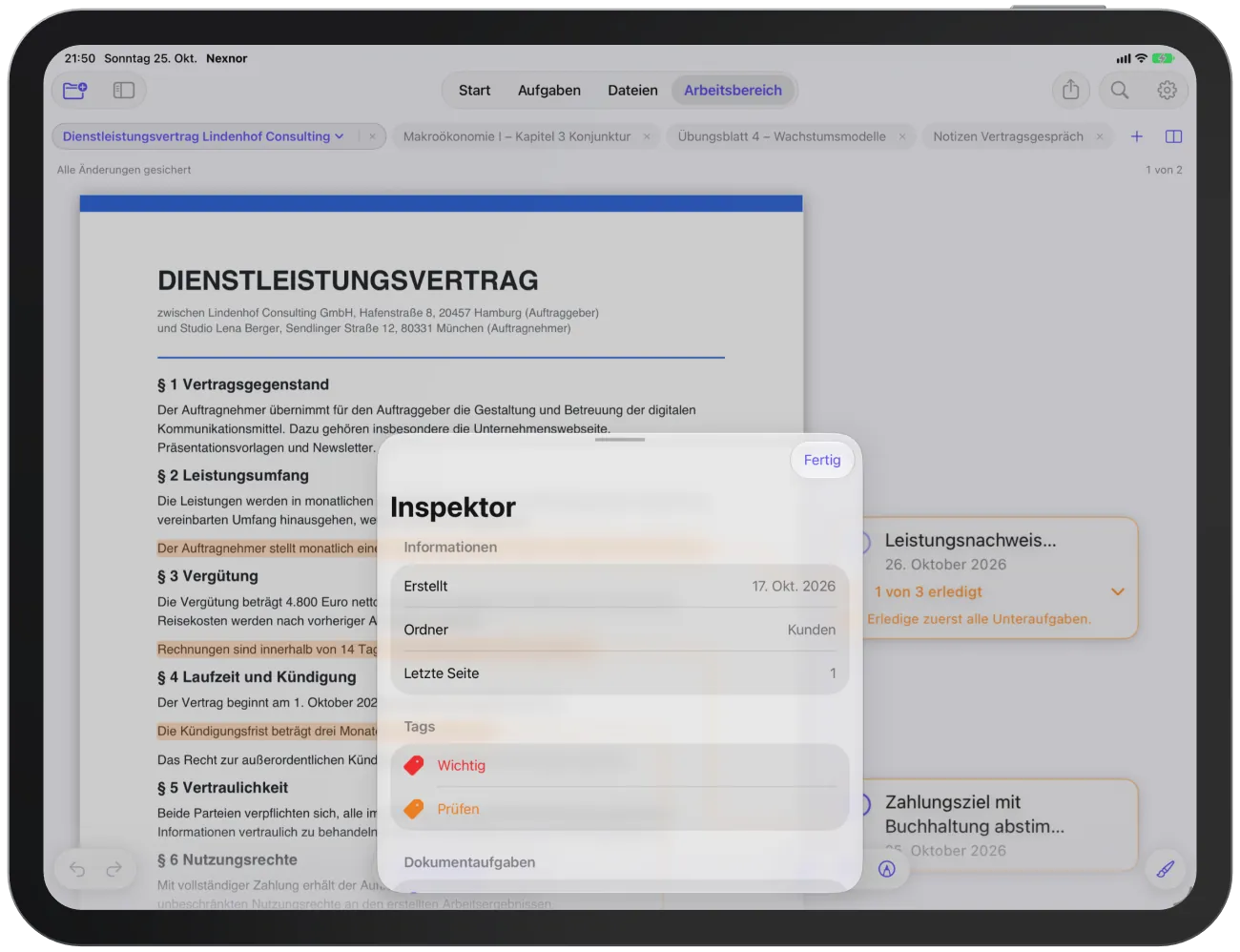This screenshot has height=952, width=1240.
Task: Click the redo arrow
Action: pos(114,869)
